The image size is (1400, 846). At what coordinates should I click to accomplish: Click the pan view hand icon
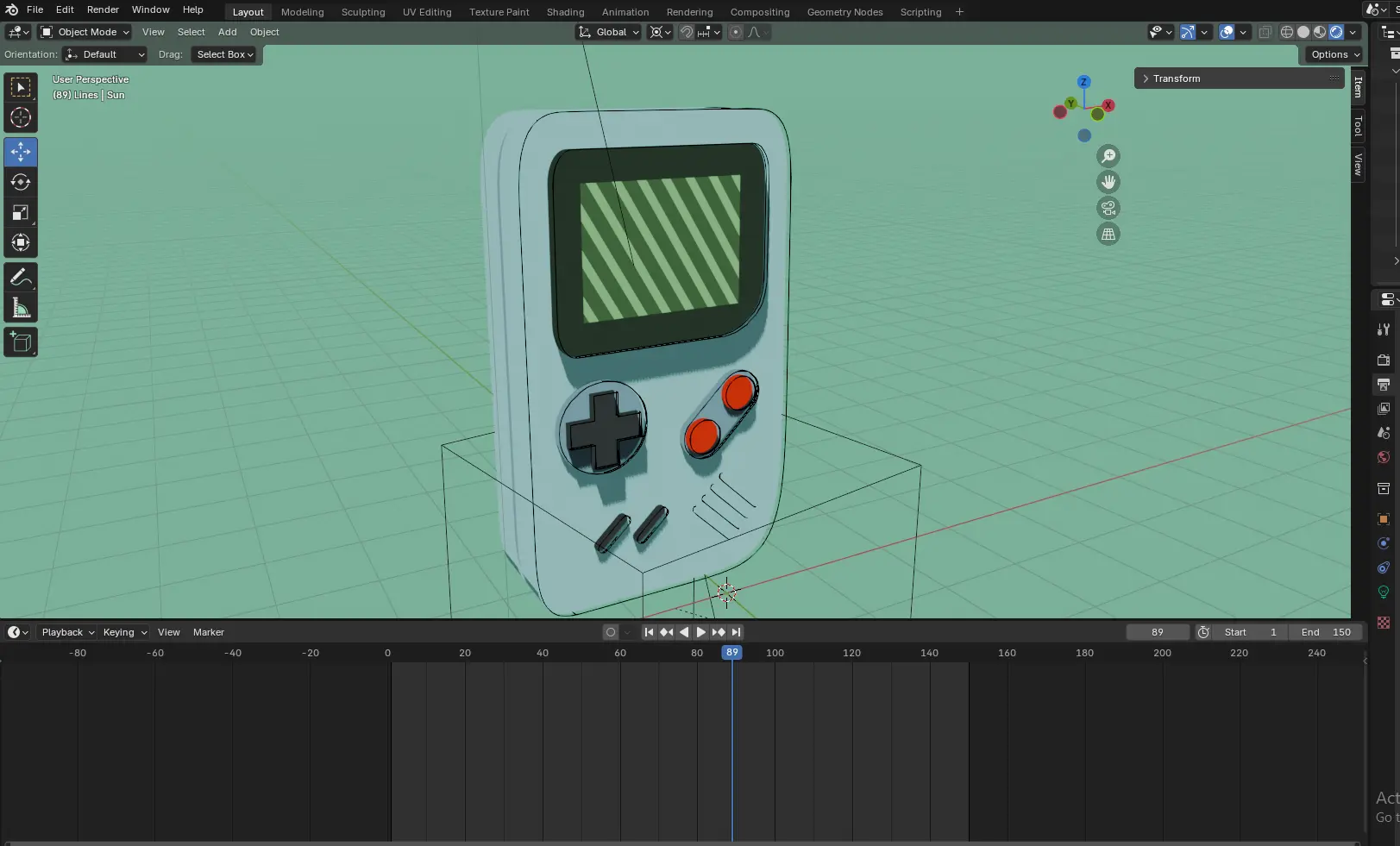(x=1108, y=182)
